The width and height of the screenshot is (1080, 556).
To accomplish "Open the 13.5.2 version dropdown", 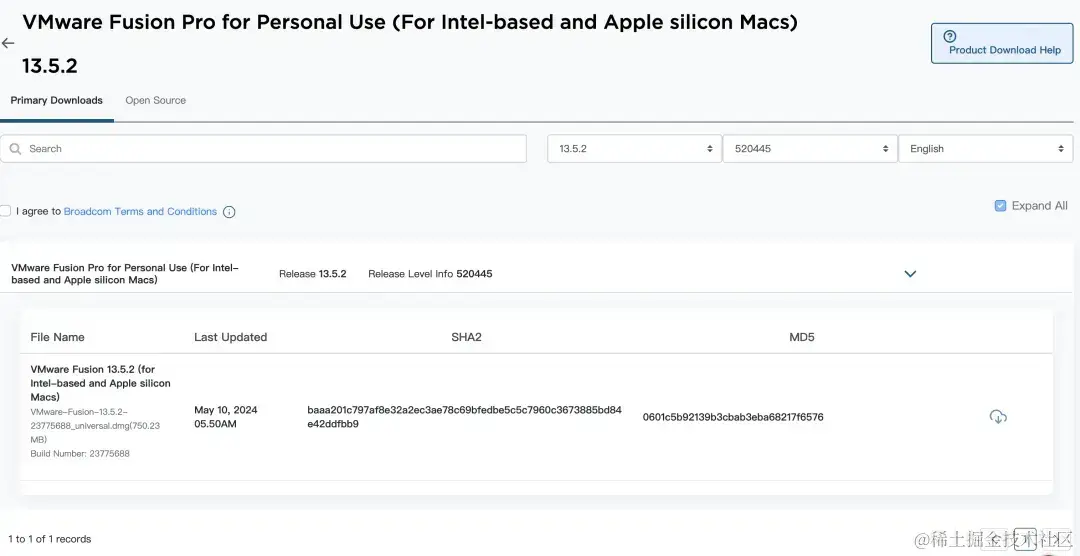I will tap(634, 149).
